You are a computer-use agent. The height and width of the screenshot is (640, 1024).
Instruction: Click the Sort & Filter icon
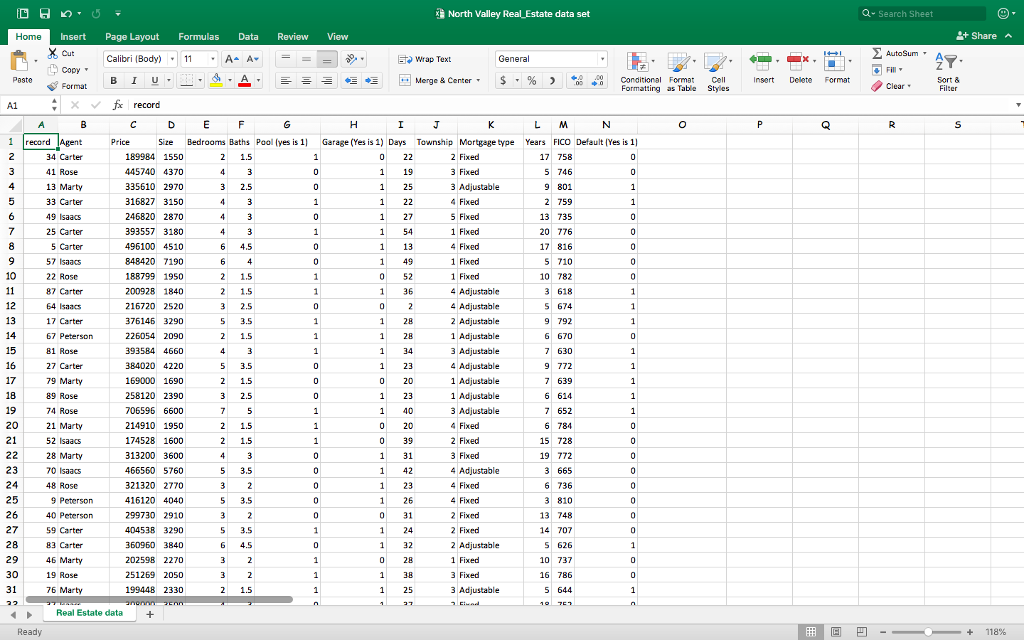[x=947, y=62]
